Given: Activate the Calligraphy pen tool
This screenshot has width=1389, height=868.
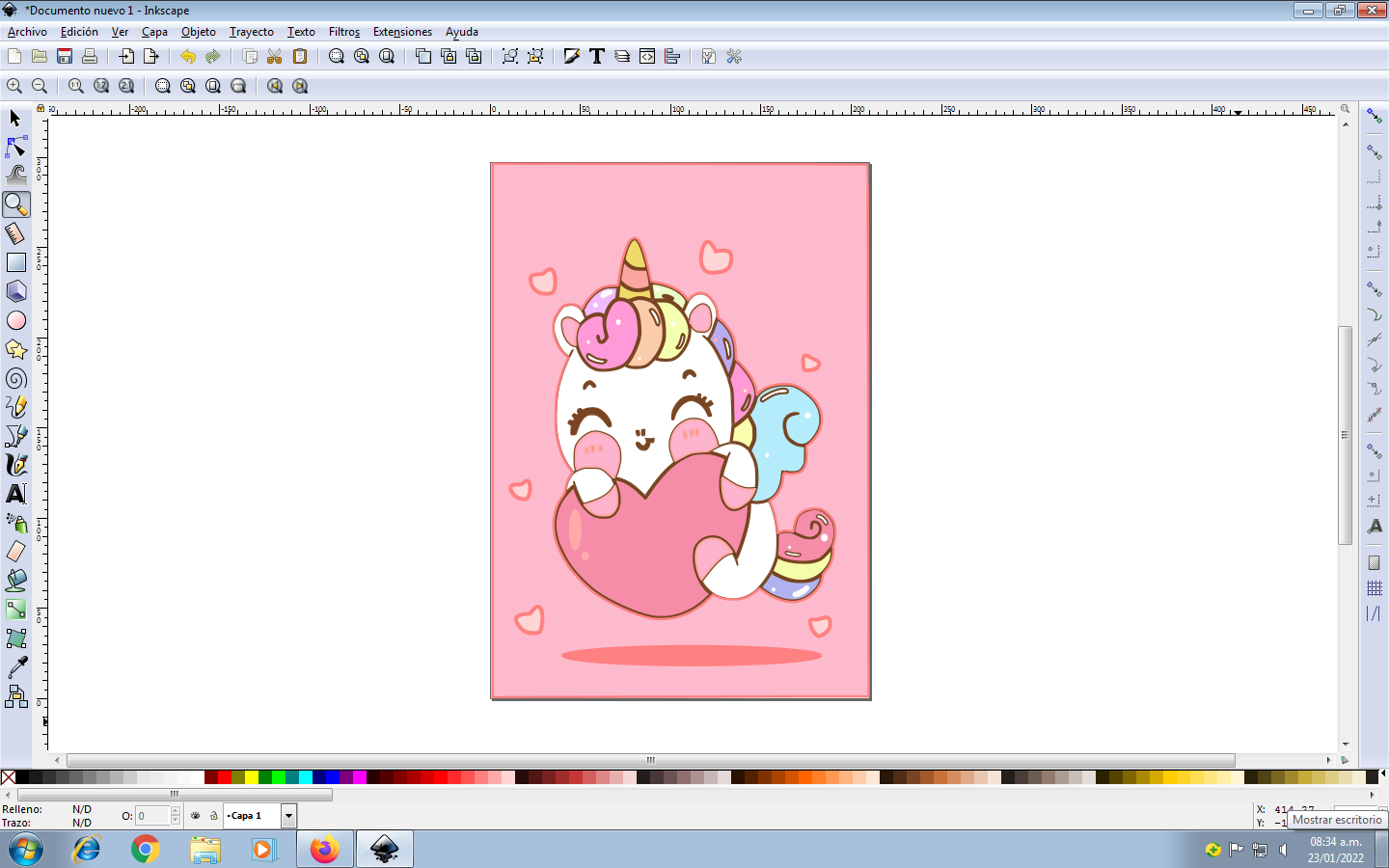Looking at the screenshot, I should pyautogui.click(x=16, y=465).
